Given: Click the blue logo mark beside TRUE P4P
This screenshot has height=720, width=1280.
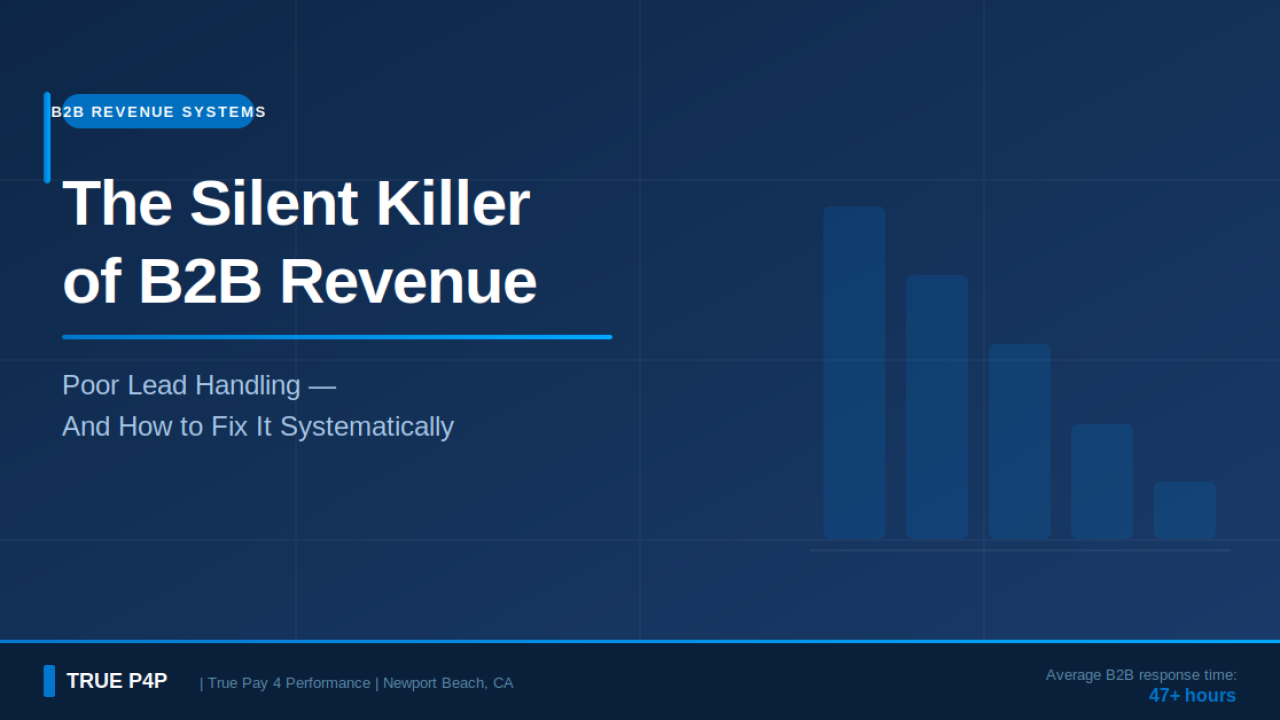Looking at the screenshot, I should tap(49, 681).
